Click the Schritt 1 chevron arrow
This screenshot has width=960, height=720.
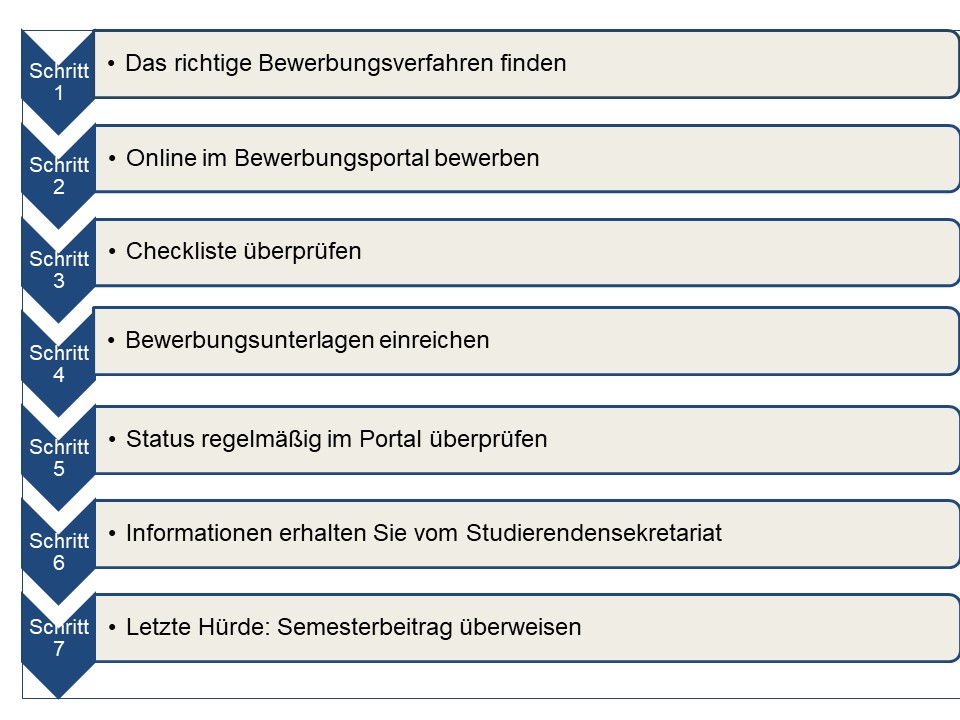59,81
